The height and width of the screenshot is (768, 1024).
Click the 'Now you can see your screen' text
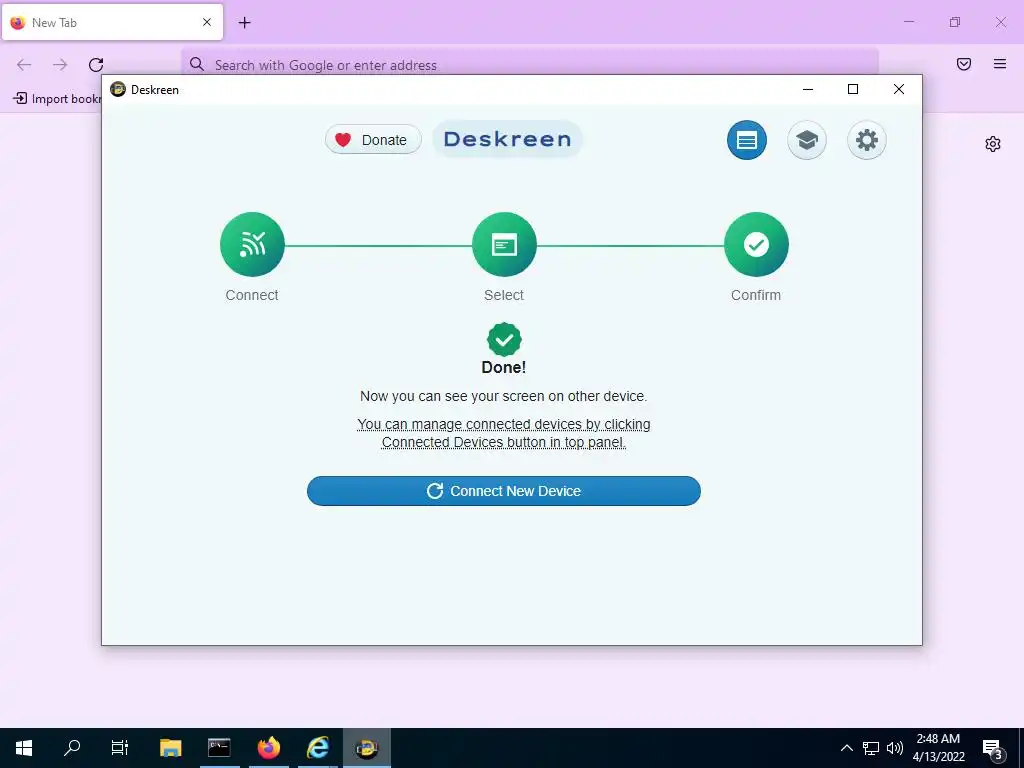pos(504,396)
